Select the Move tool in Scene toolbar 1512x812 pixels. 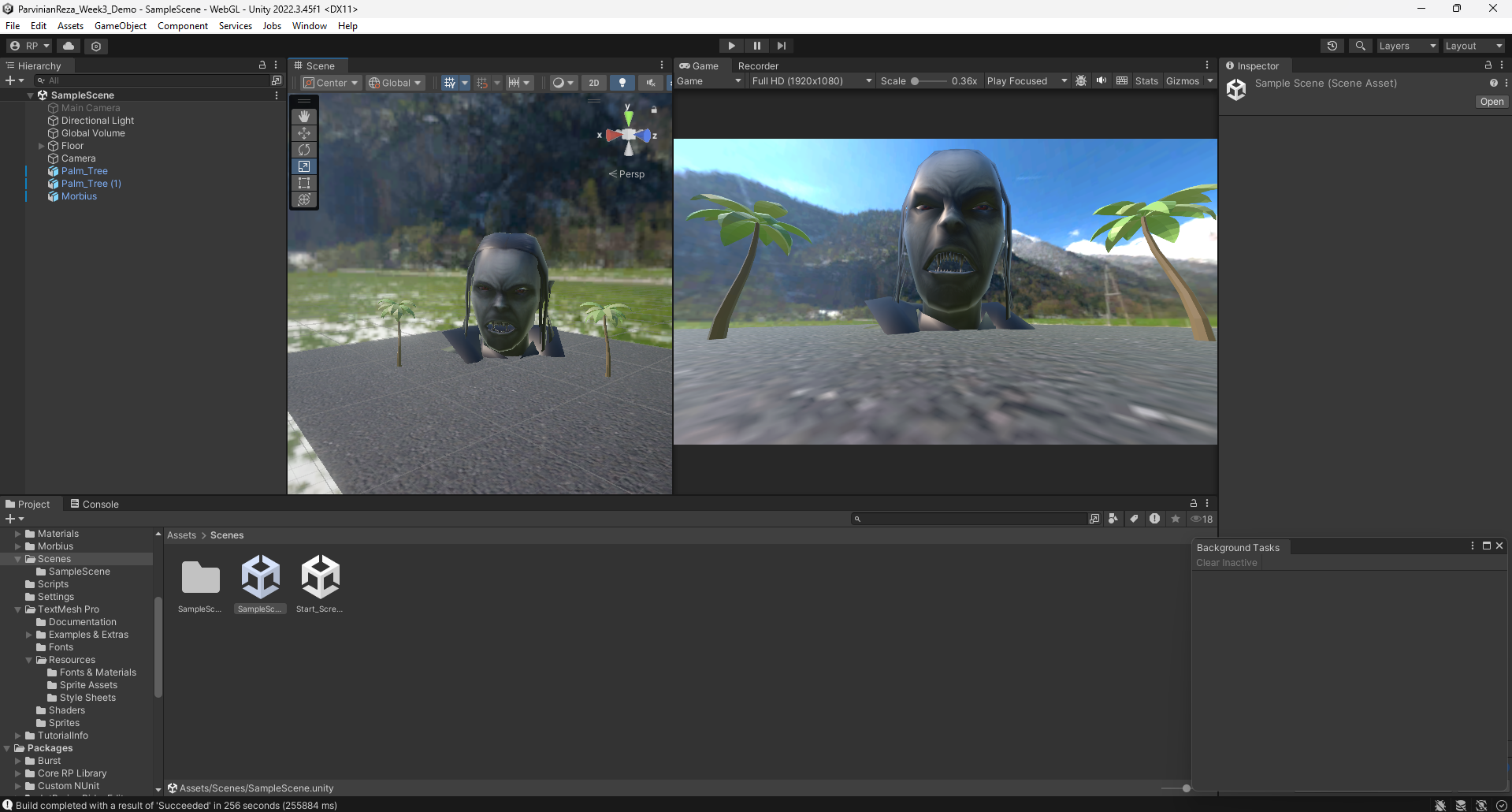304,133
